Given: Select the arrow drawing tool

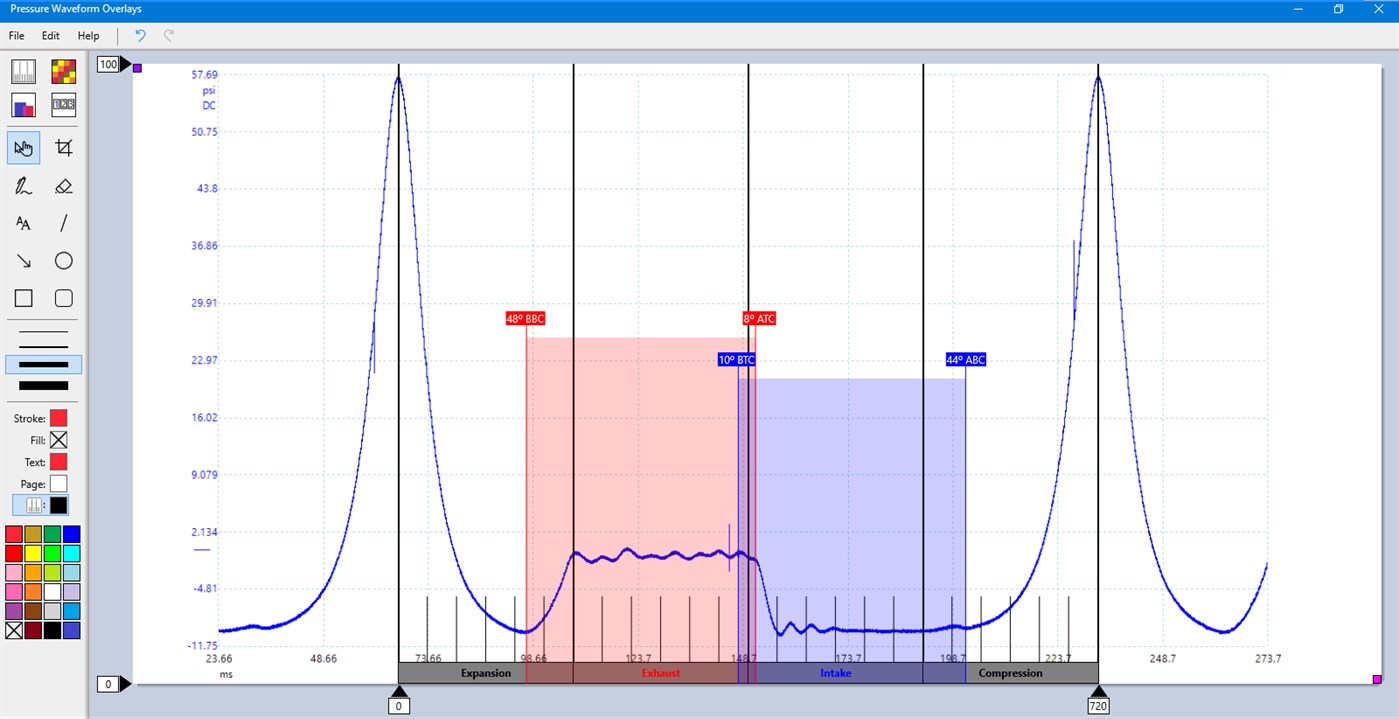Looking at the screenshot, I should point(23,260).
